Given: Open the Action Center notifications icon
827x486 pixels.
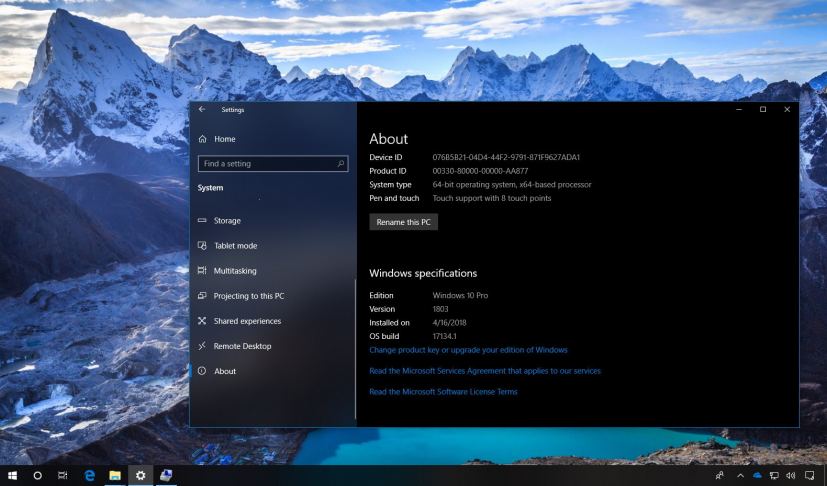Looking at the screenshot, I should [x=810, y=475].
